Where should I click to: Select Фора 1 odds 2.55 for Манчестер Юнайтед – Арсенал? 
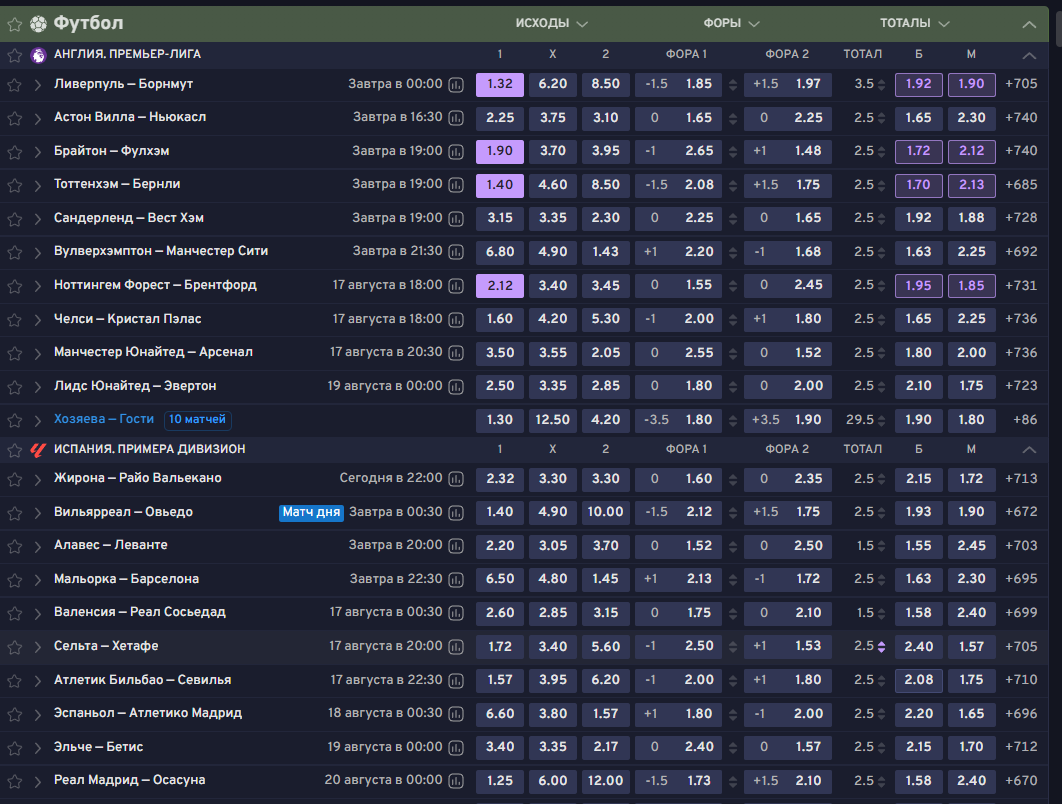[x=679, y=353]
